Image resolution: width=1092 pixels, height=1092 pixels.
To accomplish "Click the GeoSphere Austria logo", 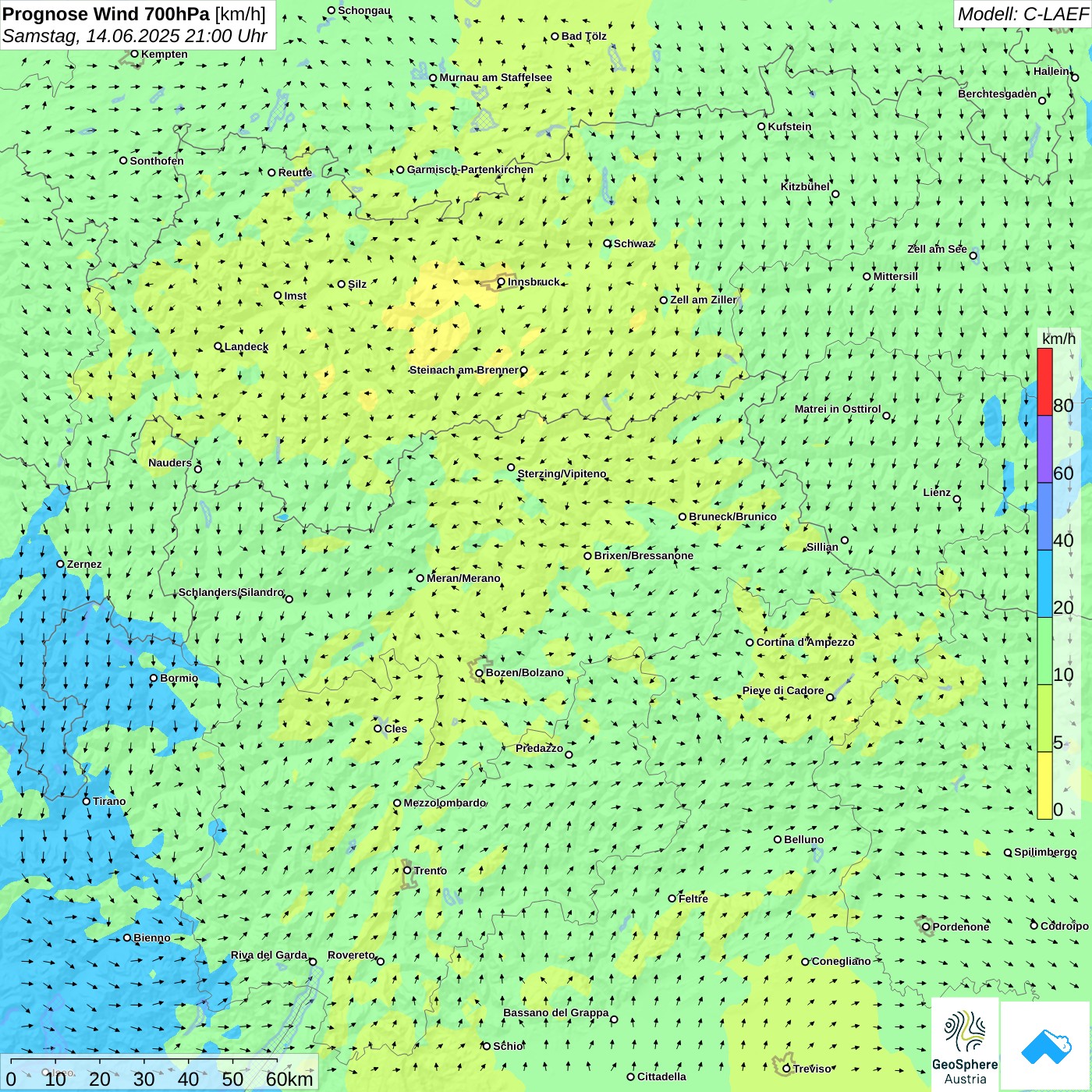I will coord(965,1045).
